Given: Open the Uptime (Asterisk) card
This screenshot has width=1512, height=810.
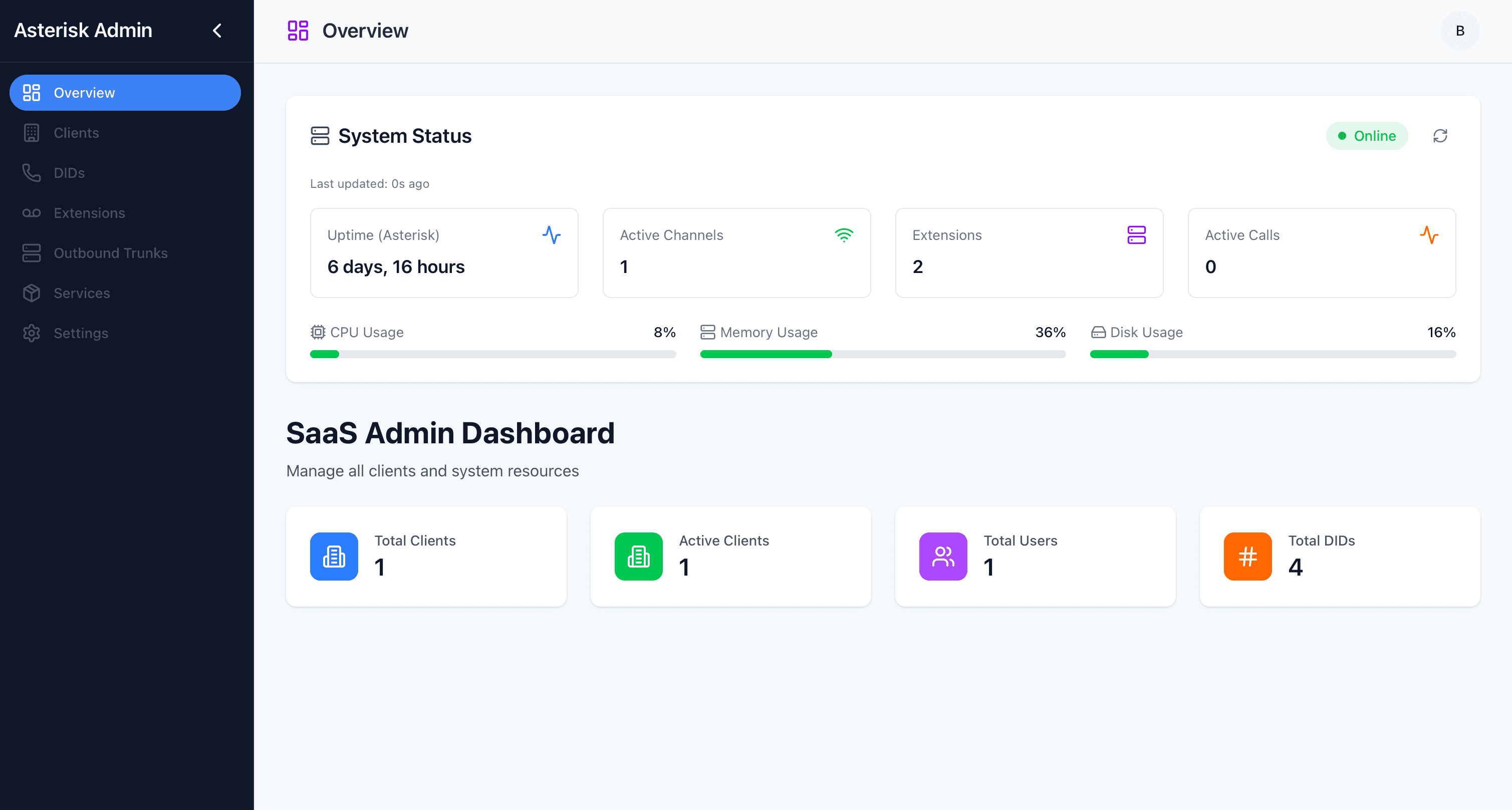Looking at the screenshot, I should (444, 253).
